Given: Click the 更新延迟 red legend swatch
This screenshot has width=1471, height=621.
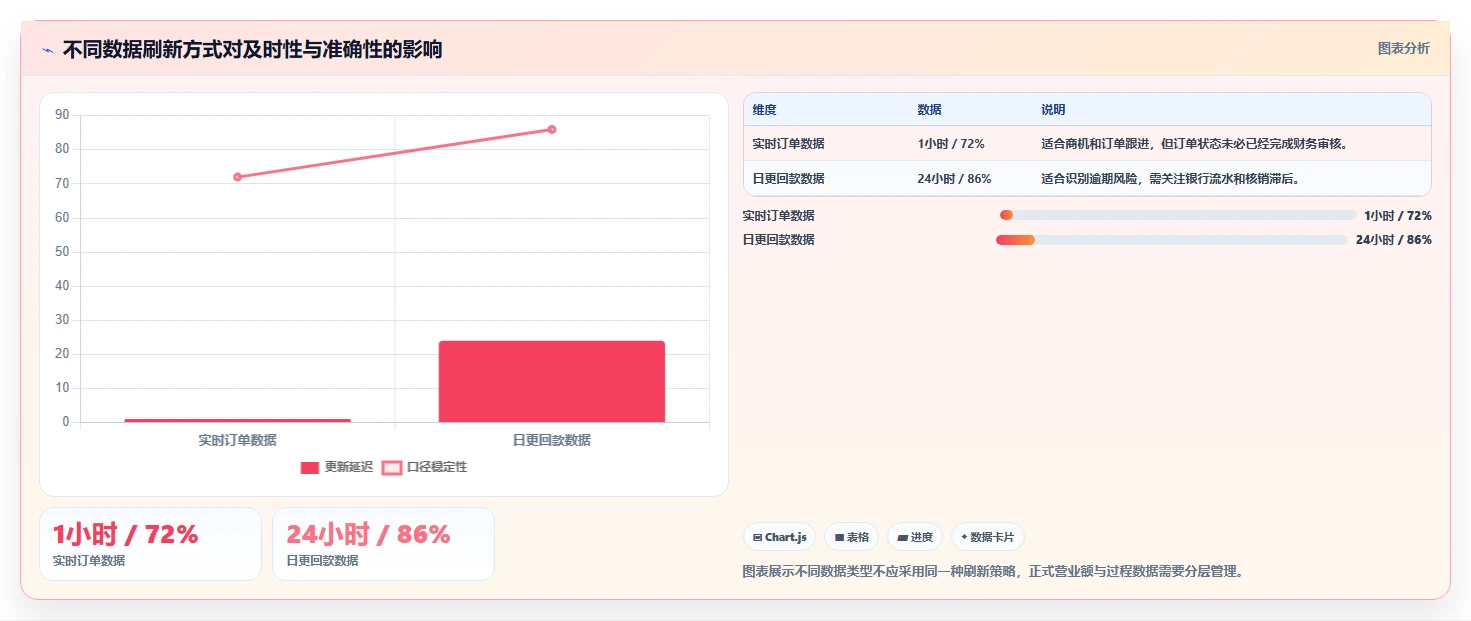Looking at the screenshot, I should (x=309, y=467).
